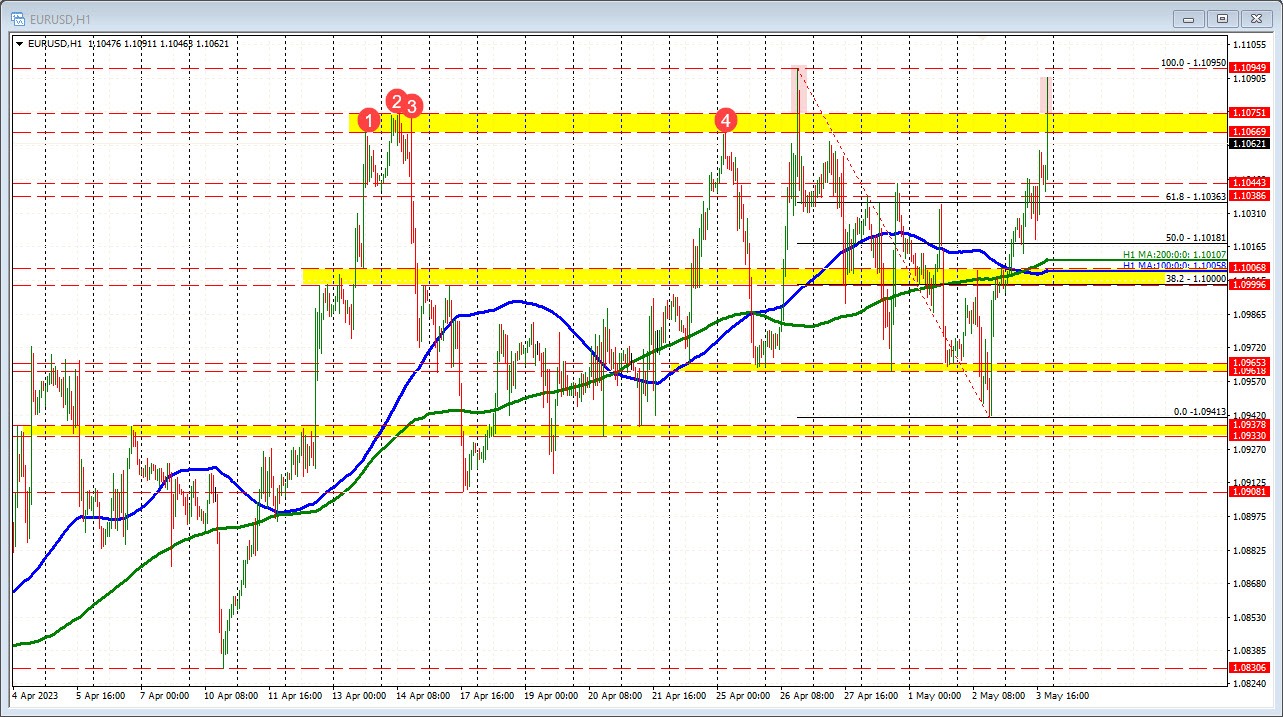The width and height of the screenshot is (1283, 717).
Task: Select the Fibonacci label 38.2 - 1.10000
Action: click(x=1196, y=280)
